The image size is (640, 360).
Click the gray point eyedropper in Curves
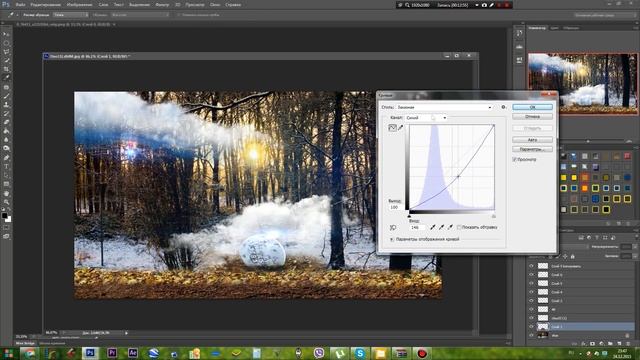click(x=441, y=227)
